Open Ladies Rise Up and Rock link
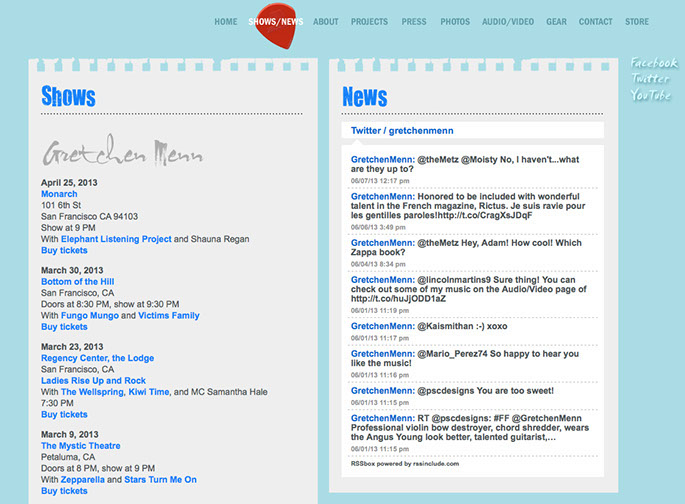The height and width of the screenshot is (504, 685). pyautogui.click(x=93, y=380)
